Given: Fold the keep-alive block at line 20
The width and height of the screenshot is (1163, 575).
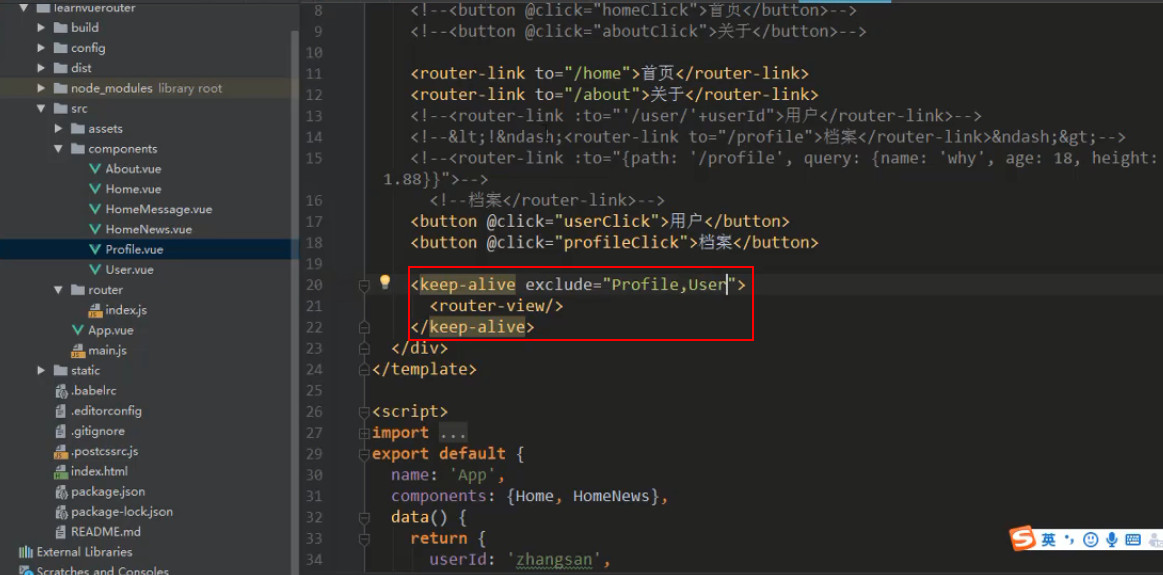Looking at the screenshot, I should coord(363,285).
